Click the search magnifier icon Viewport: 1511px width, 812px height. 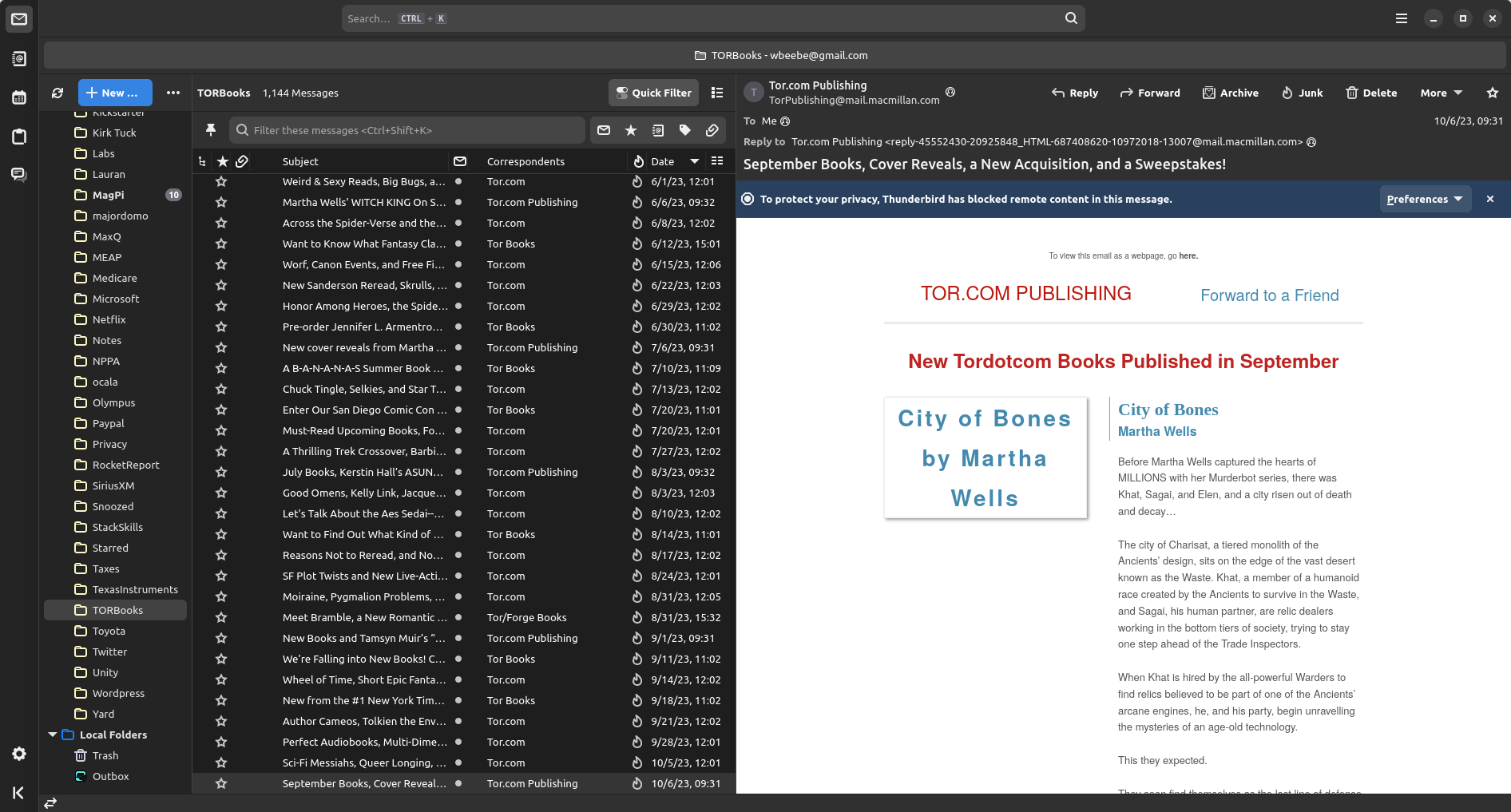(x=1071, y=18)
